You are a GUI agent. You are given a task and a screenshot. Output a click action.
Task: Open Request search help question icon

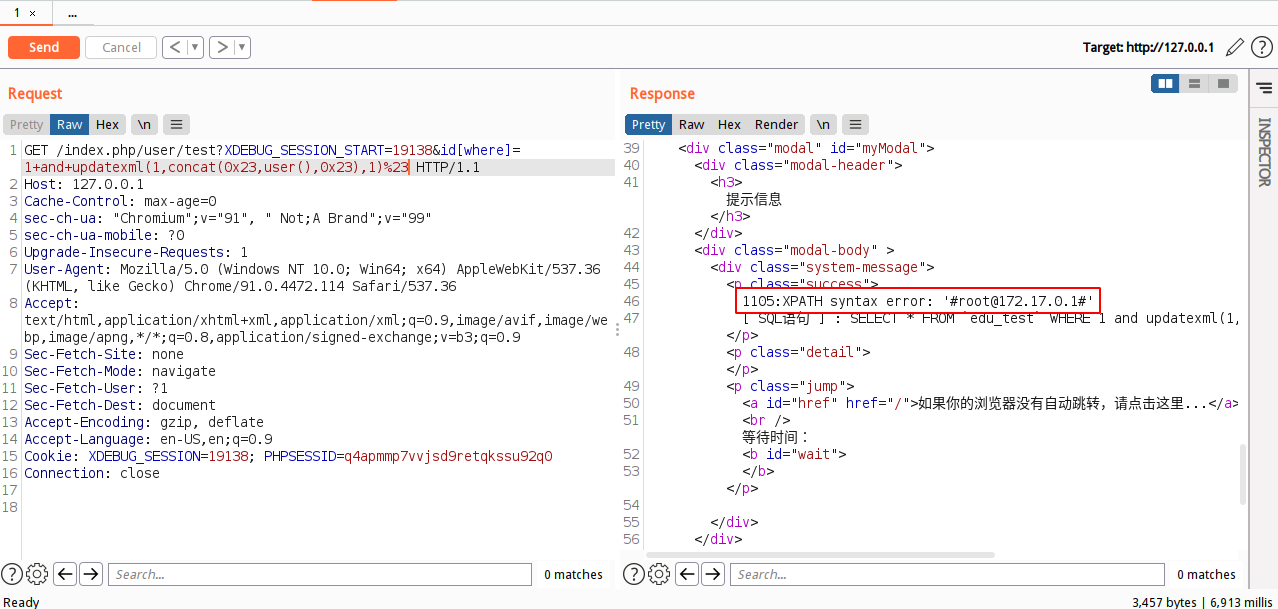coord(12,574)
